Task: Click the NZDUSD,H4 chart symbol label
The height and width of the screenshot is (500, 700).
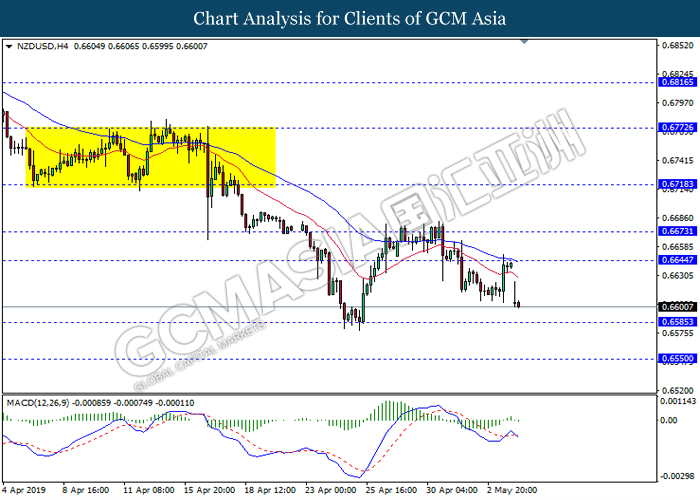Action: (42, 46)
